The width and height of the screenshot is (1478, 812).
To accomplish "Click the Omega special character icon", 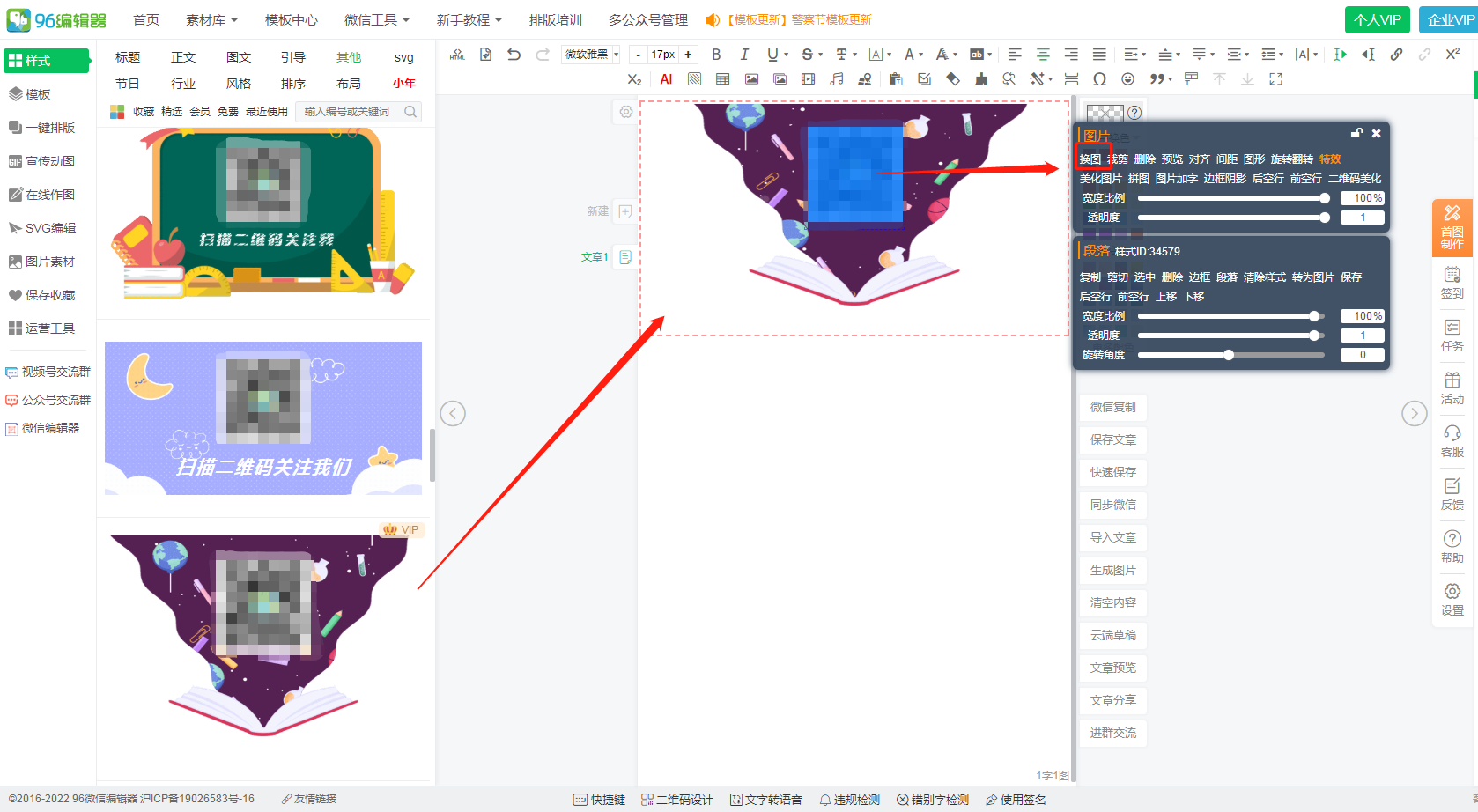I will (1099, 79).
